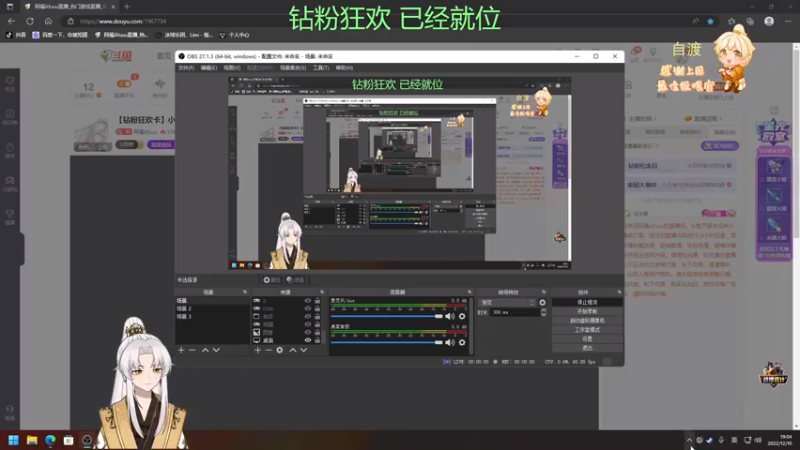Open browser profile avatar
The width and height of the screenshot is (800, 450).
[769, 21]
